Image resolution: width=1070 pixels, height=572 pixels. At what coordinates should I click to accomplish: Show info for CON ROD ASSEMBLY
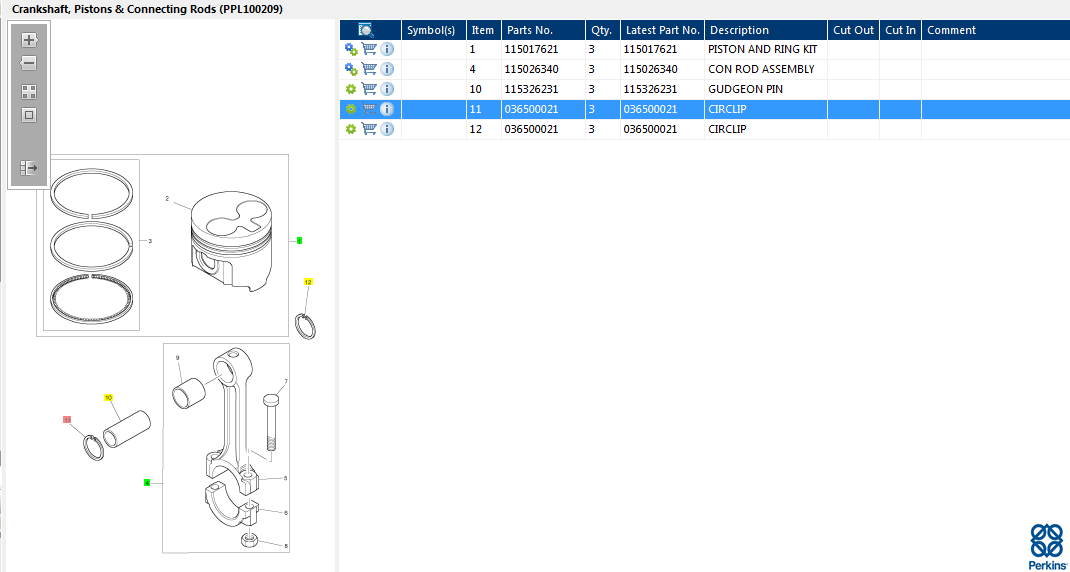(387, 69)
